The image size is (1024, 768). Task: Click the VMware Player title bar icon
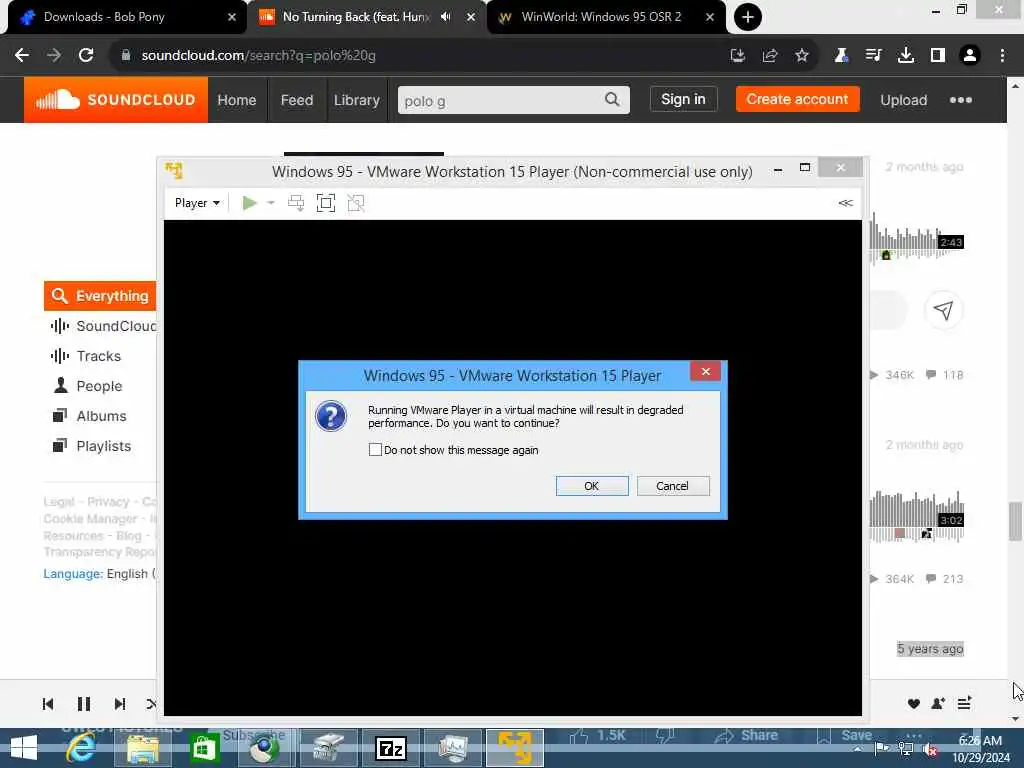174,171
